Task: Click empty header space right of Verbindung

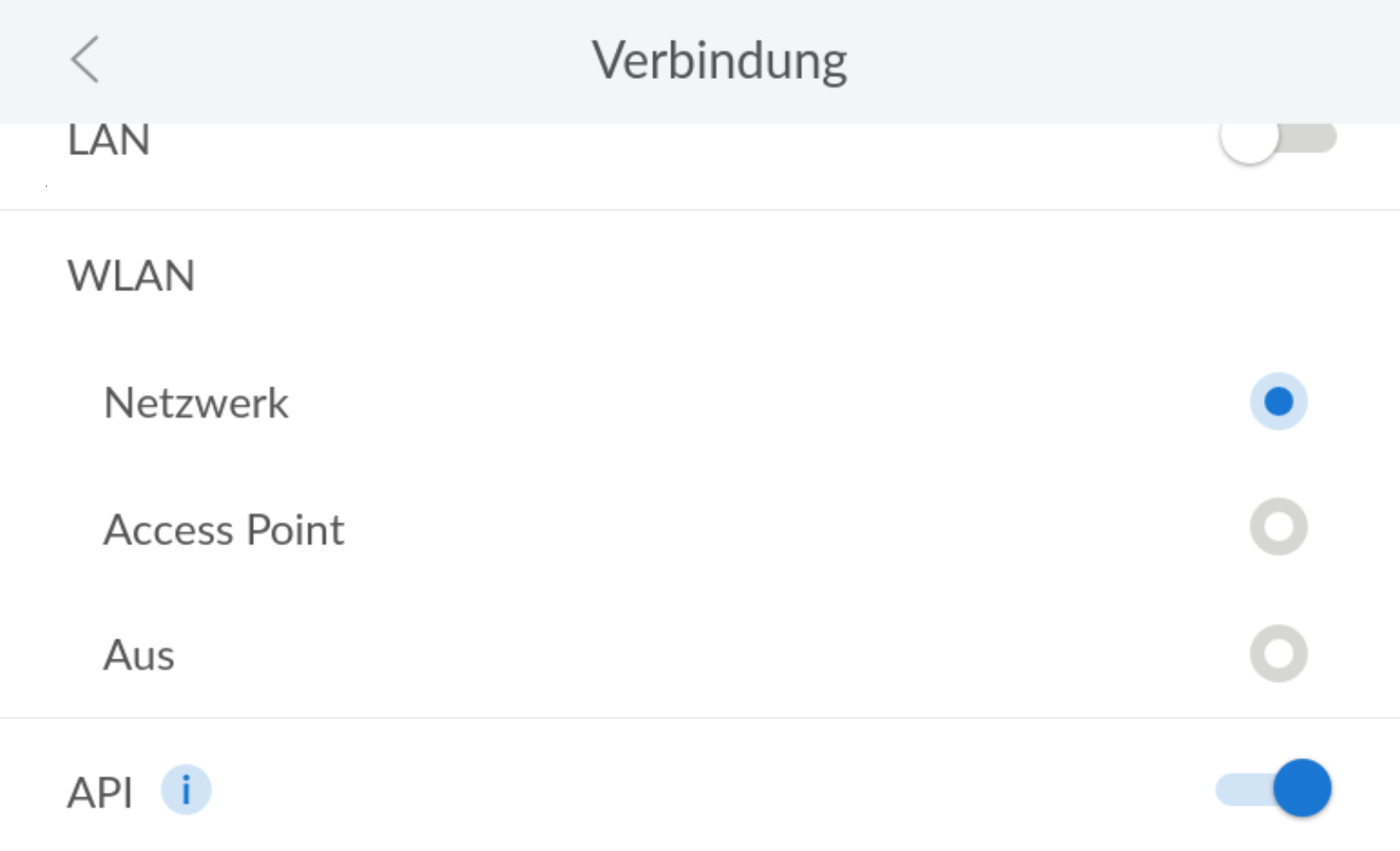Action: [1126, 61]
